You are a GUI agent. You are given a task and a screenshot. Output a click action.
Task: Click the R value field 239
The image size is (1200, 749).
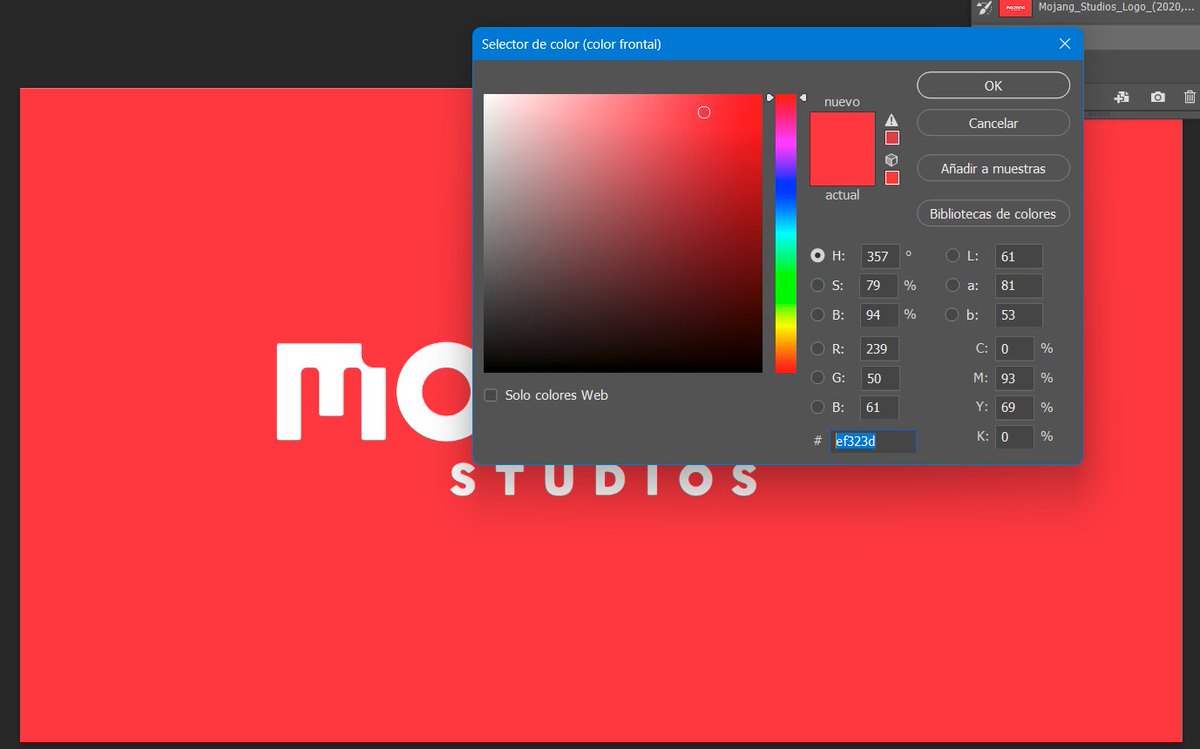(880, 349)
